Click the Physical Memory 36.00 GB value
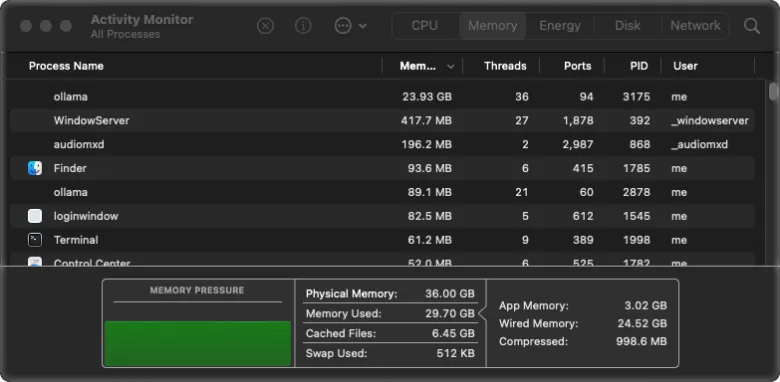The height and width of the screenshot is (382, 780). point(450,293)
